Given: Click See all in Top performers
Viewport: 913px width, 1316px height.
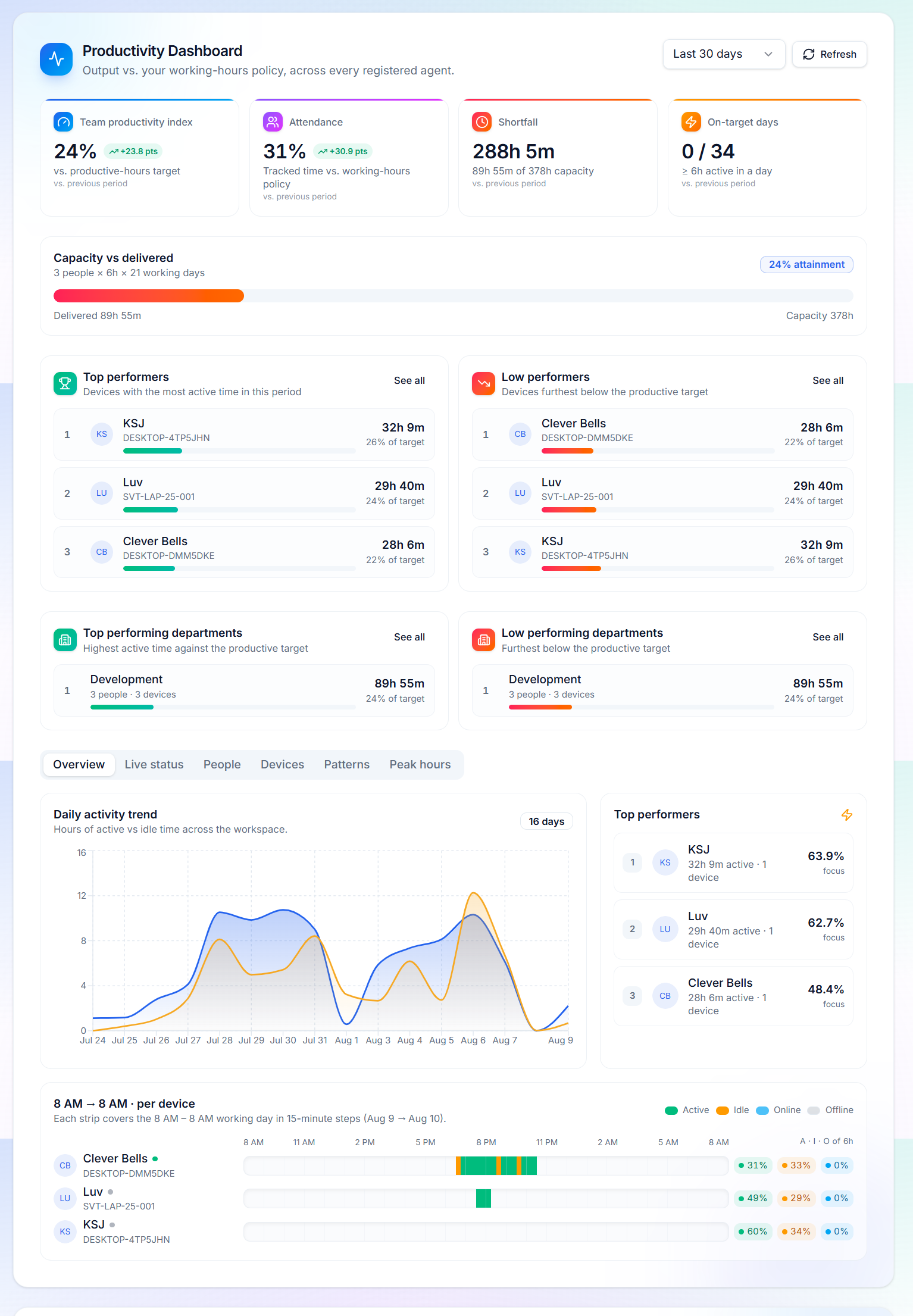Looking at the screenshot, I should pyautogui.click(x=409, y=380).
